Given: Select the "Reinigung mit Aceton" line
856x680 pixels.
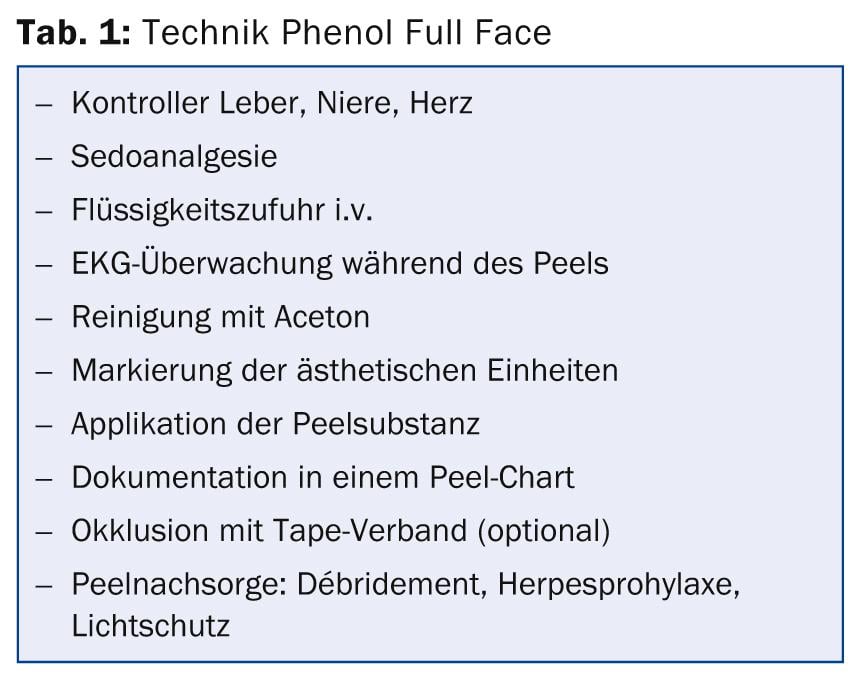Looking at the screenshot, I should [x=220, y=317].
